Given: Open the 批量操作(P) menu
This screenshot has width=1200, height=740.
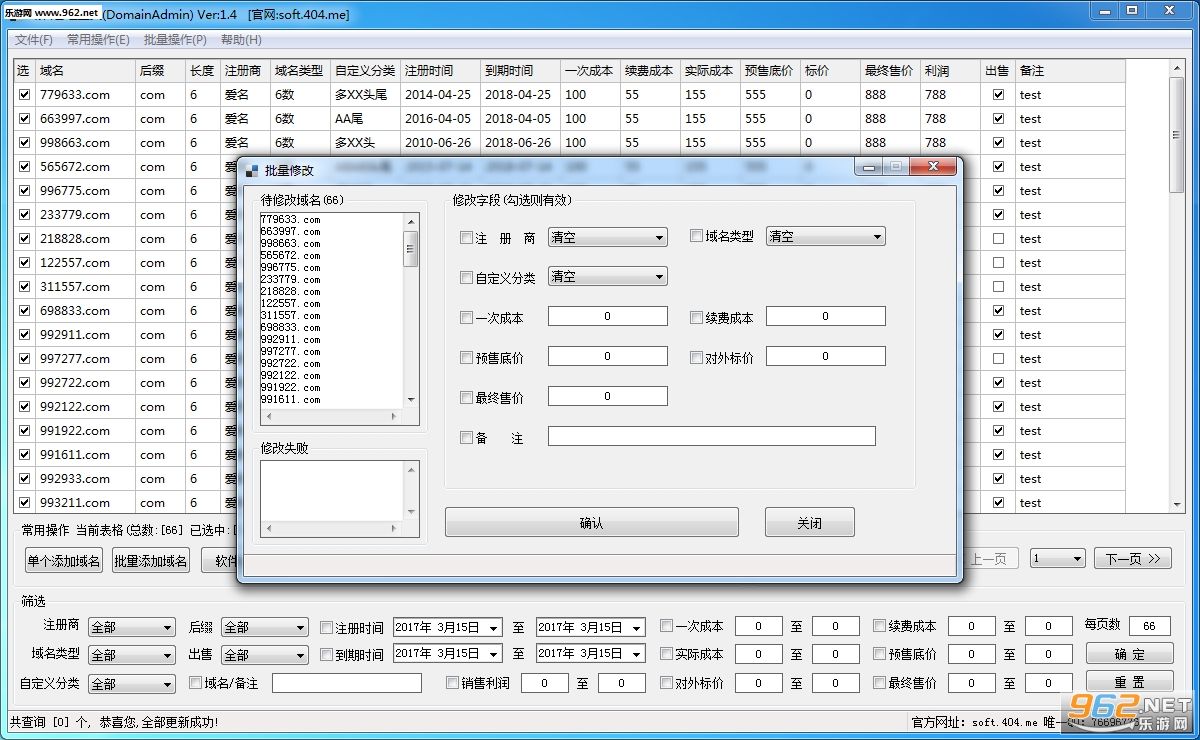Looking at the screenshot, I should pos(175,40).
